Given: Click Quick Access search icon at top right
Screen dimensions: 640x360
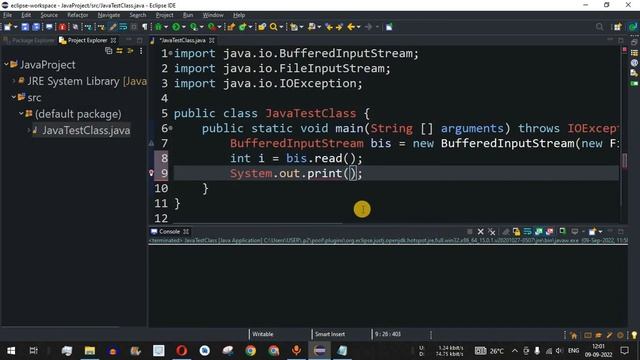Looking at the screenshot, I should [599, 27].
